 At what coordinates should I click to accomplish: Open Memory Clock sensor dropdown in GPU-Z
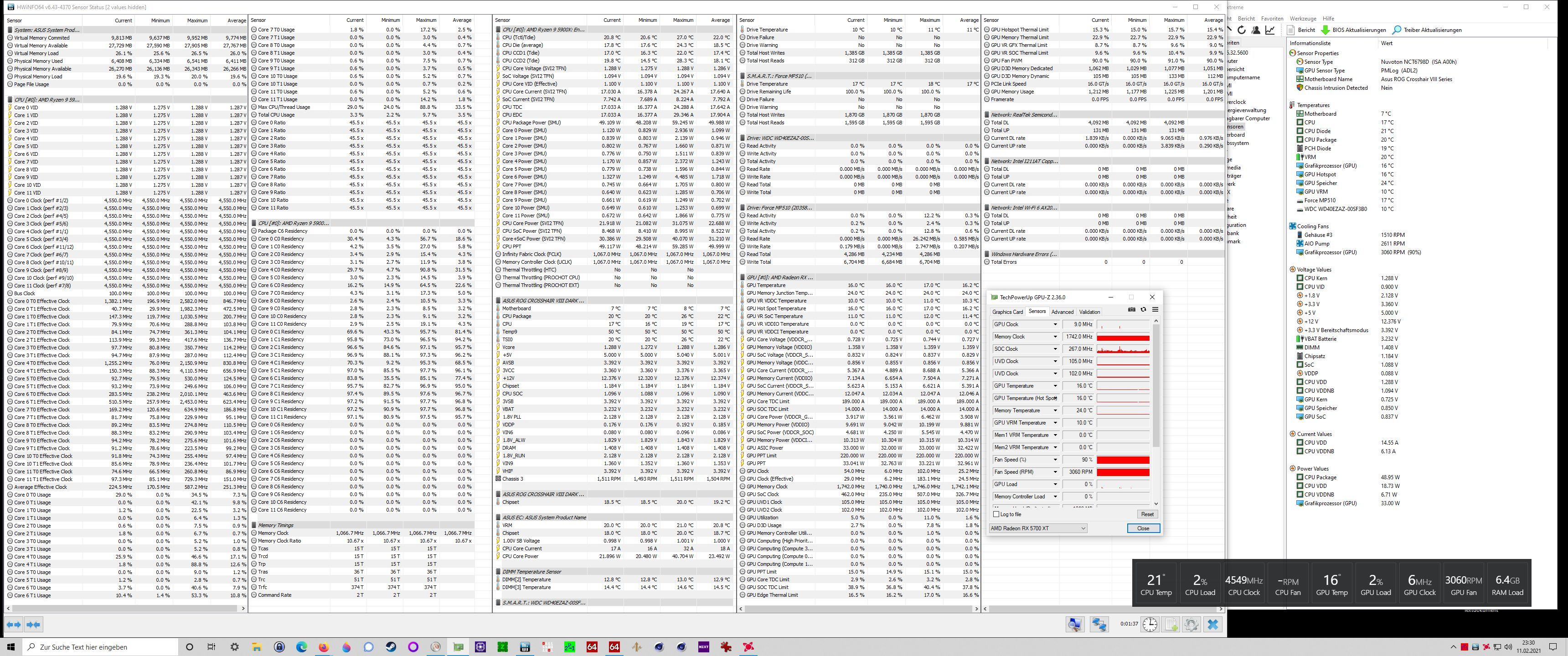click(x=1055, y=337)
